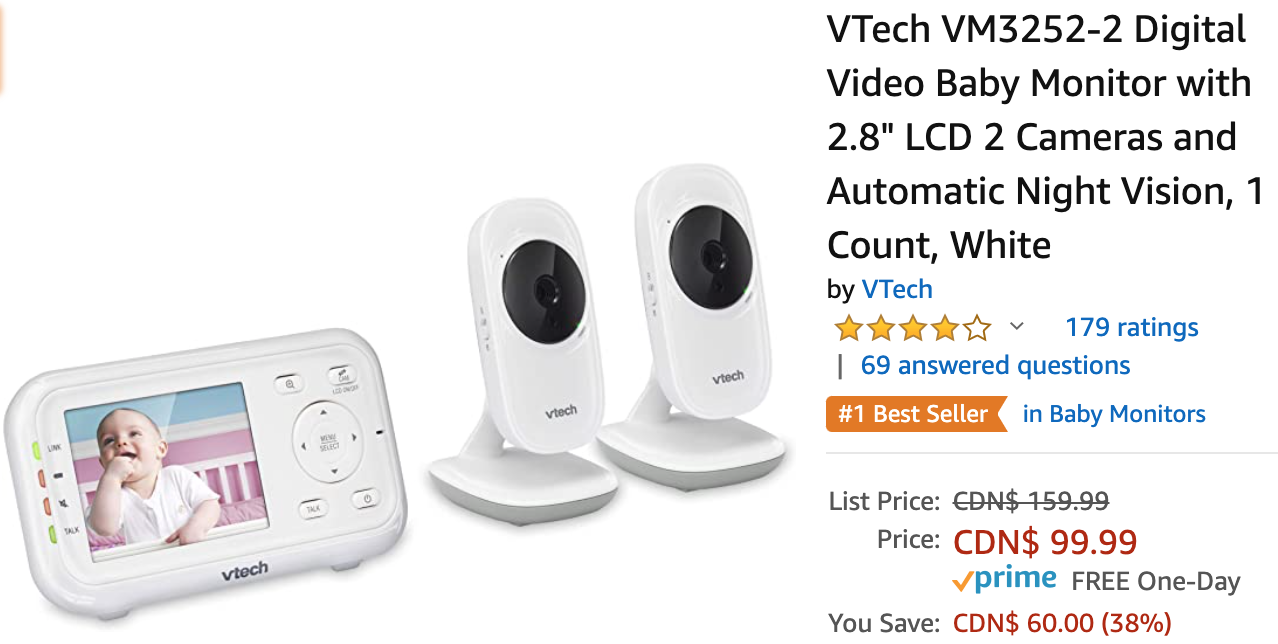Expand the rating breakdown chevron beside stars
Image resolution: width=1278 pixels, height=644 pixels.
tap(1017, 326)
